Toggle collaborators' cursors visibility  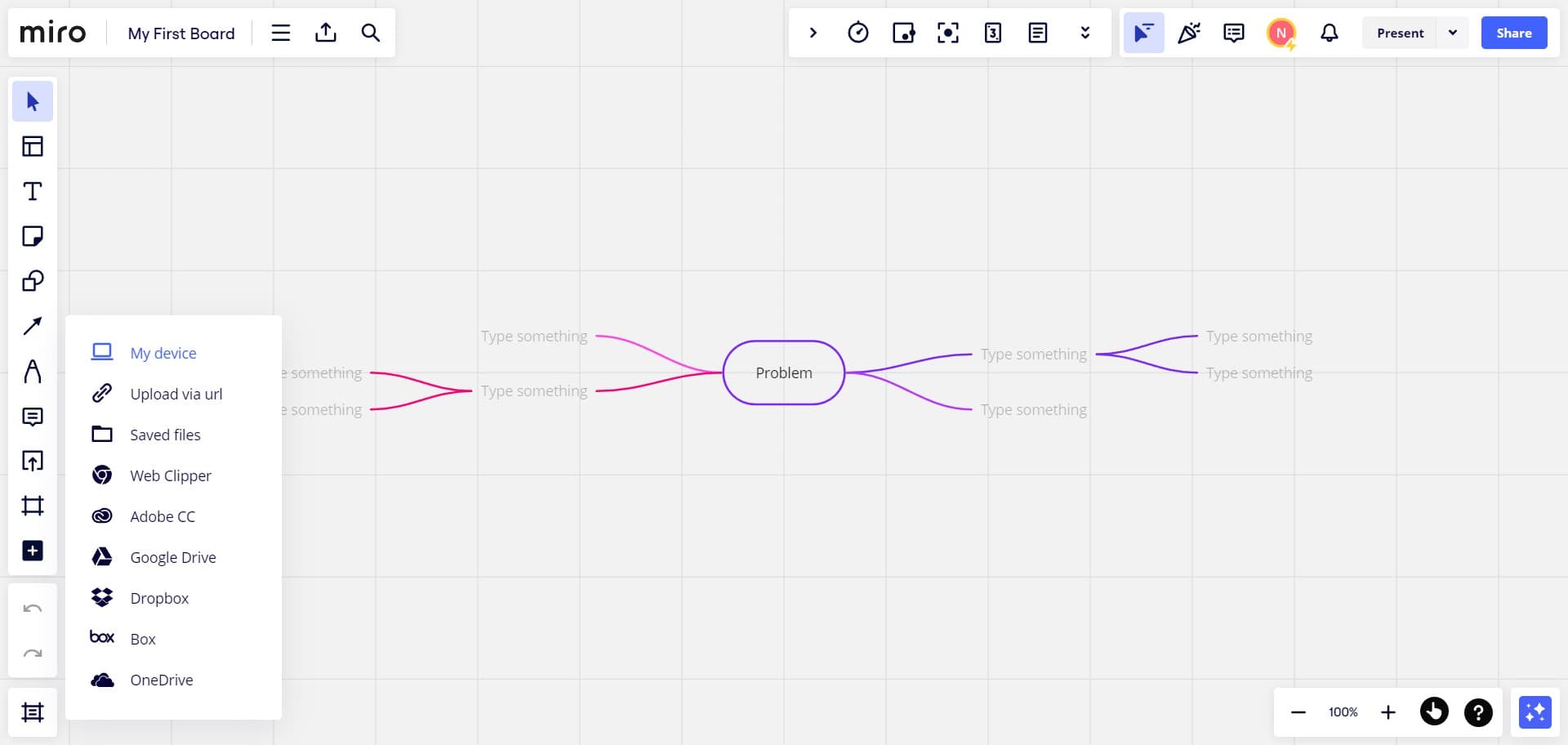pos(1143,33)
